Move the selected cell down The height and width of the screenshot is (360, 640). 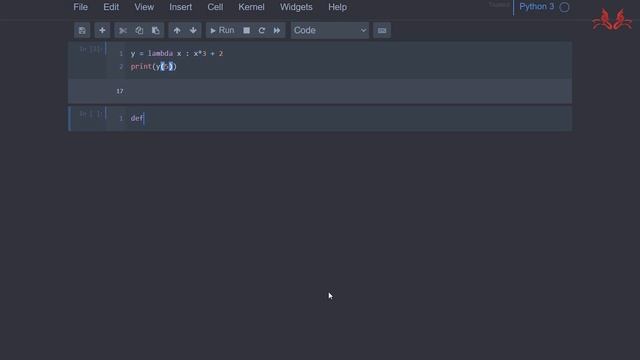tap(193, 31)
